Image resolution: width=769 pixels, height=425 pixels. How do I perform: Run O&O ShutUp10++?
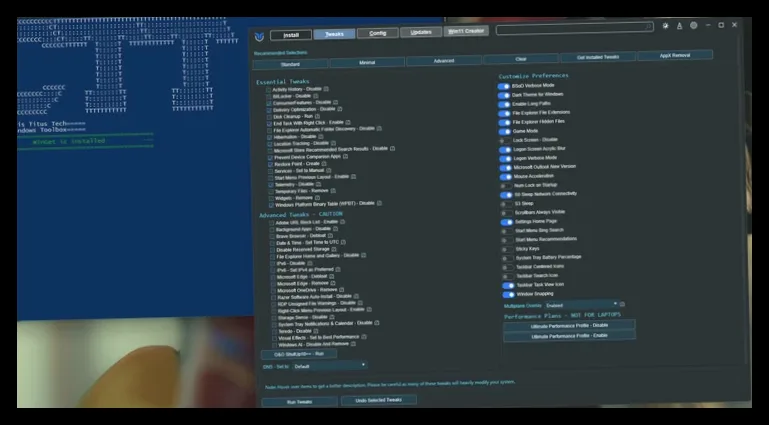pyautogui.click(x=299, y=354)
